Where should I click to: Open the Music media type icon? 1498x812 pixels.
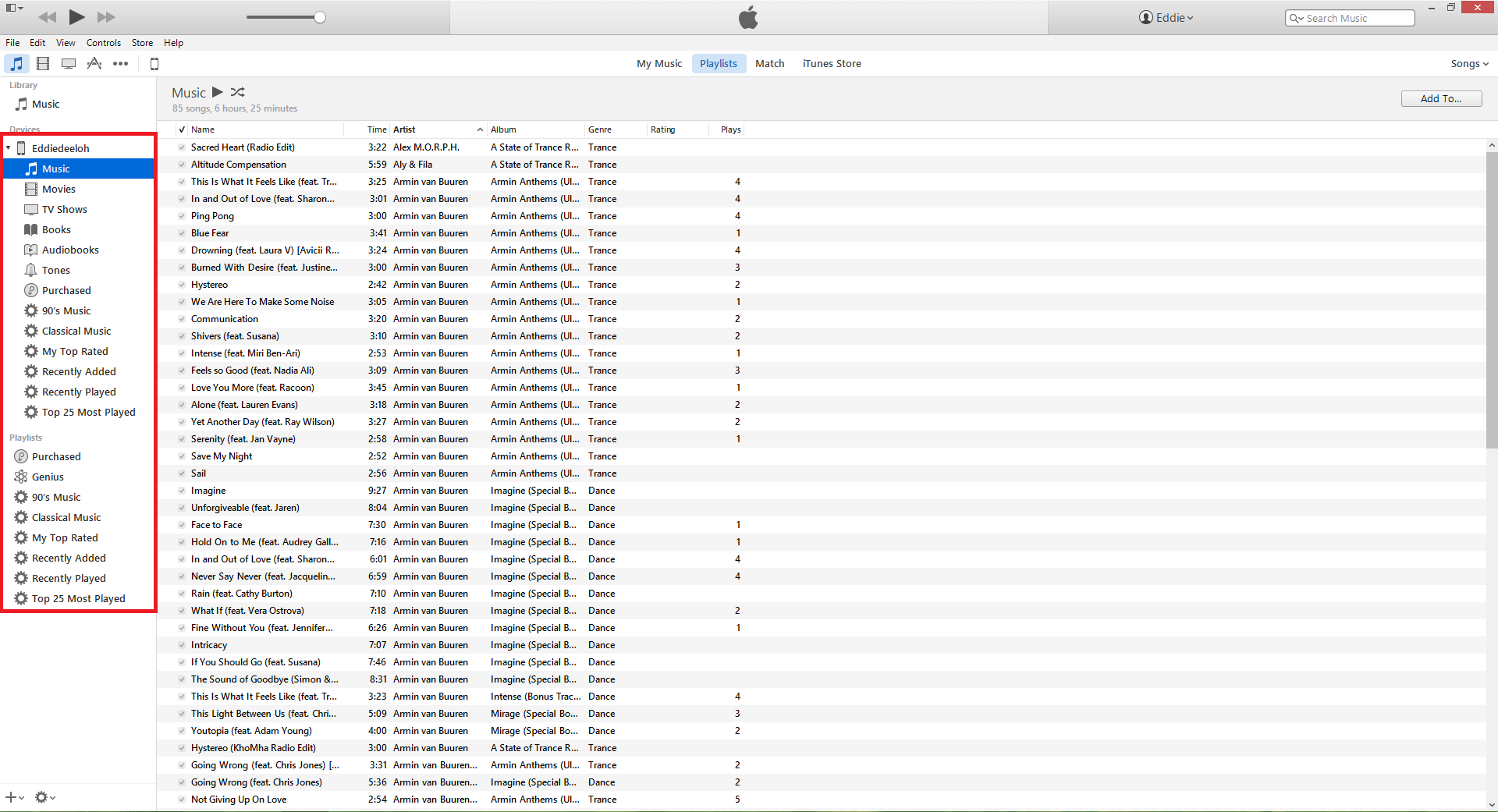tap(16, 64)
